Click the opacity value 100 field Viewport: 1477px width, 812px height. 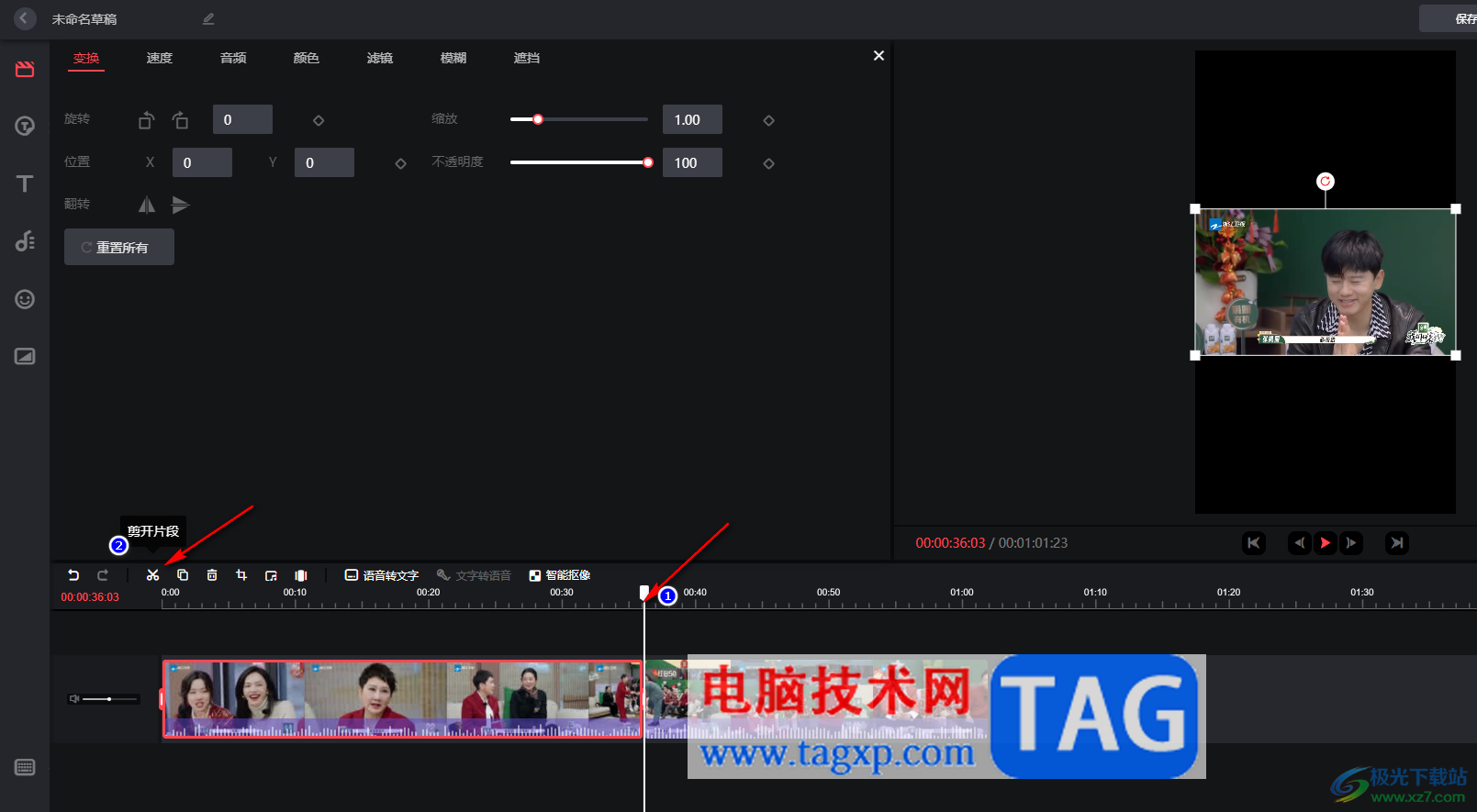[x=692, y=162]
